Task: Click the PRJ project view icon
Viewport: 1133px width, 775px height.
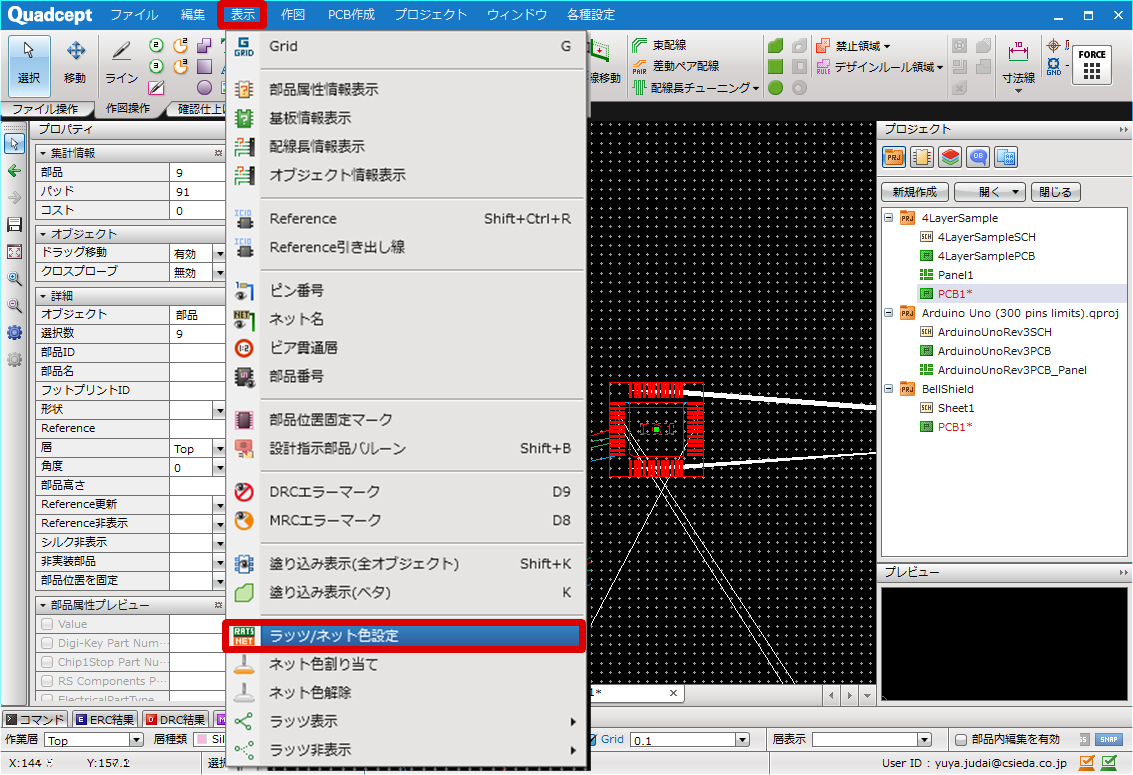Action: pos(894,157)
